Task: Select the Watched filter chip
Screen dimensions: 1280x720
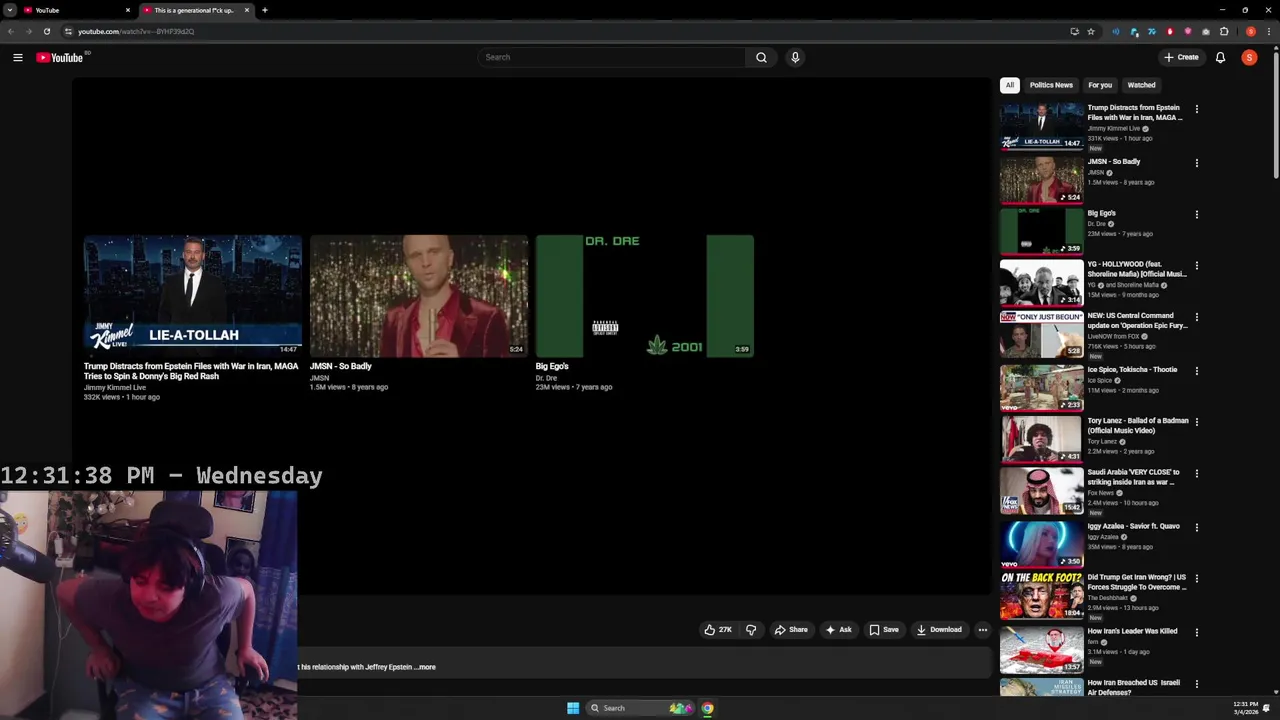Action: [x=1141, y=85]
